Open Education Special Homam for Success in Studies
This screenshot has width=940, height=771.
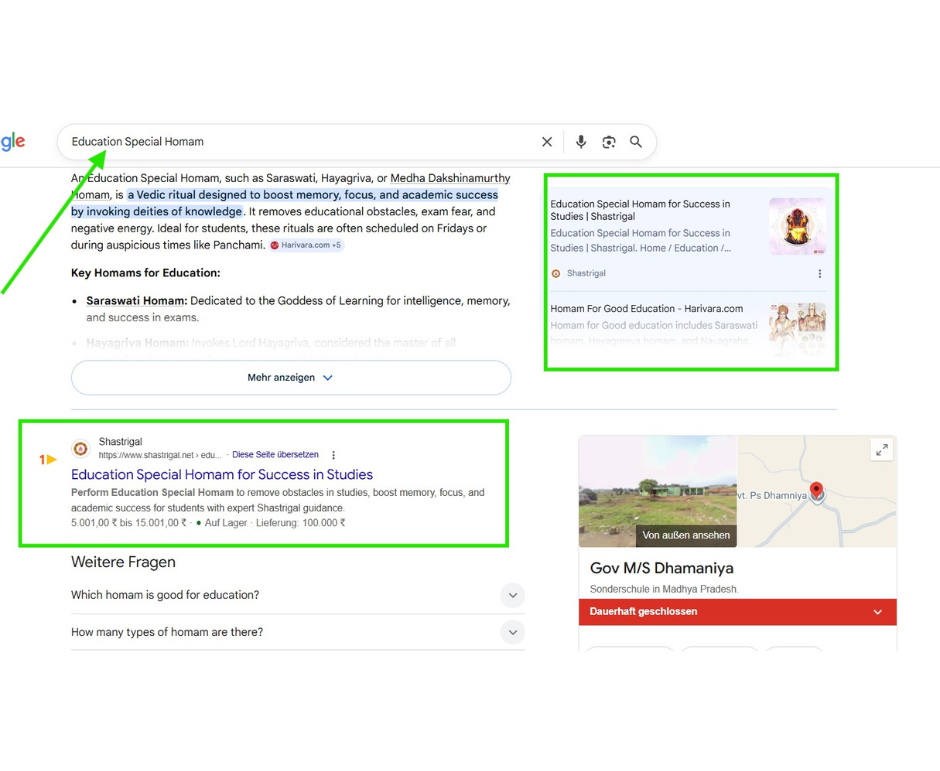[x=222, y=474]
